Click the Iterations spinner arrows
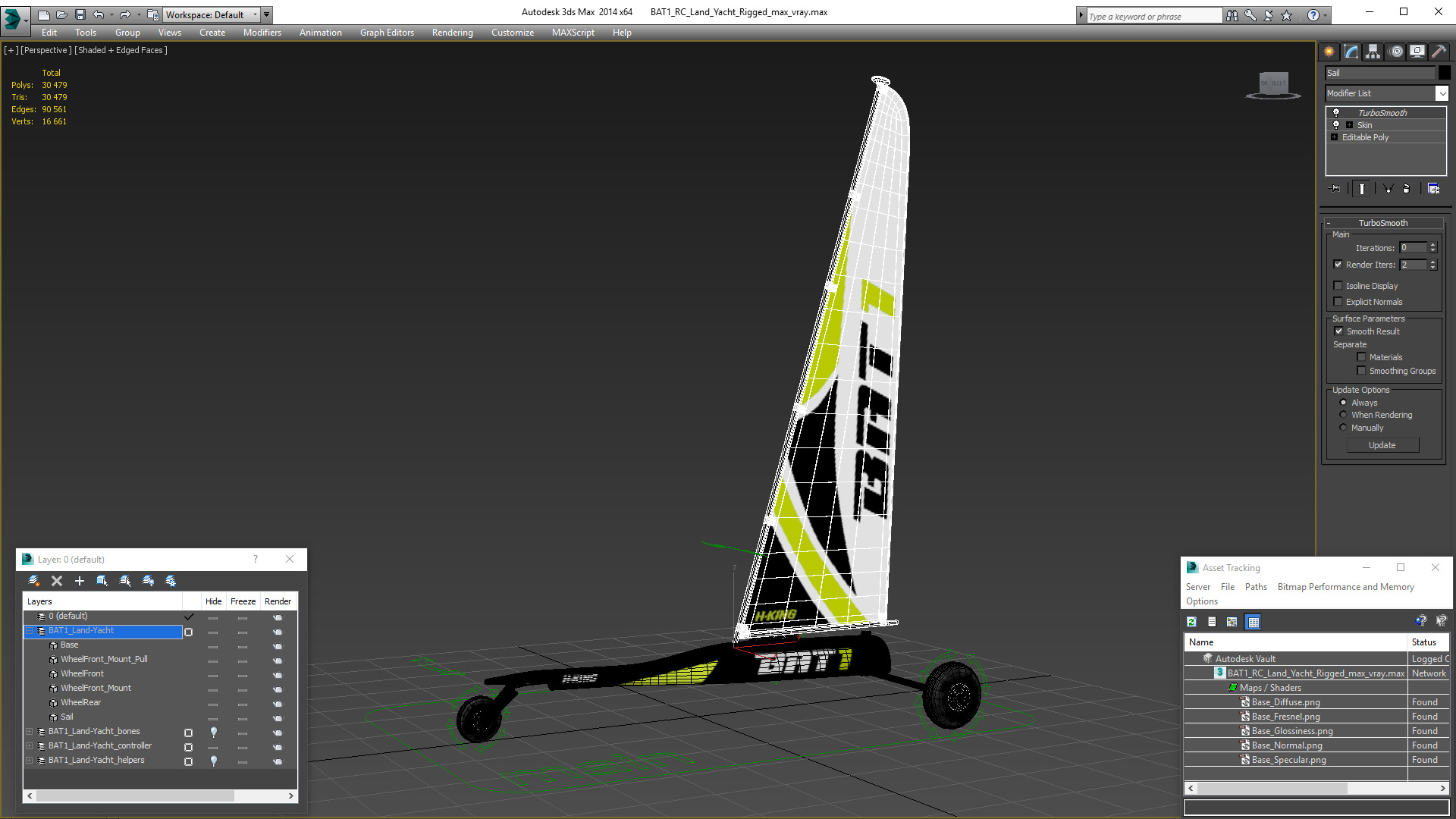 [1433, 248]
